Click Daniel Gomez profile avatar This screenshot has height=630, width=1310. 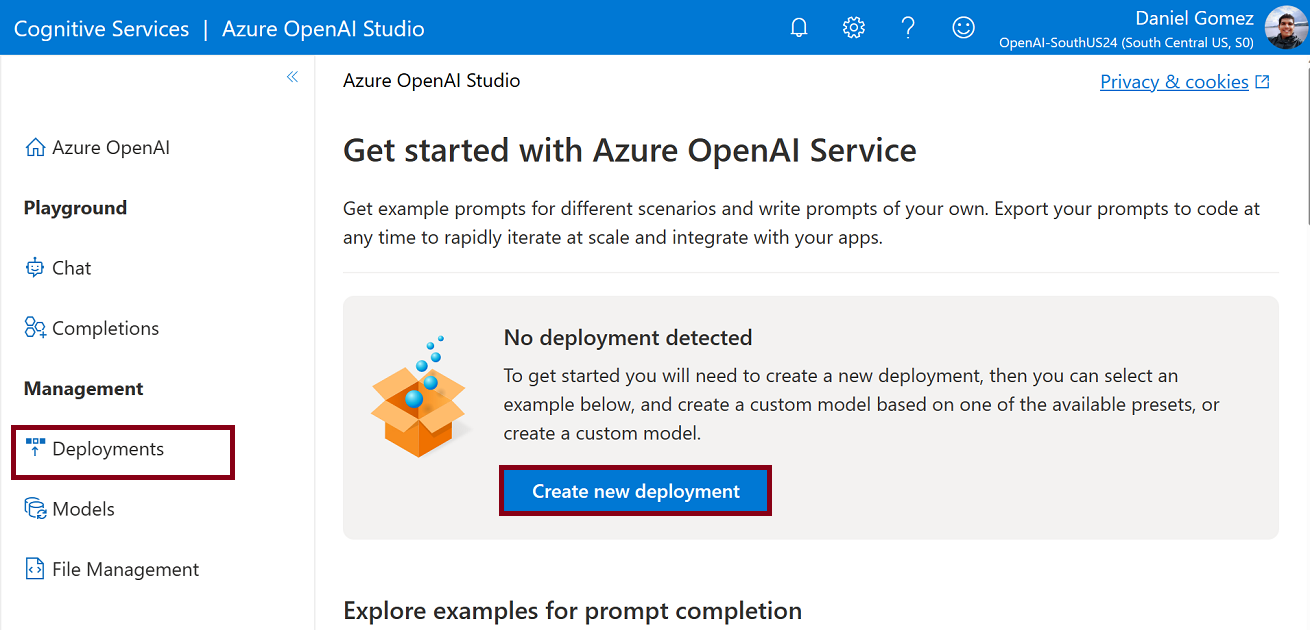(x=1284, y=28)
